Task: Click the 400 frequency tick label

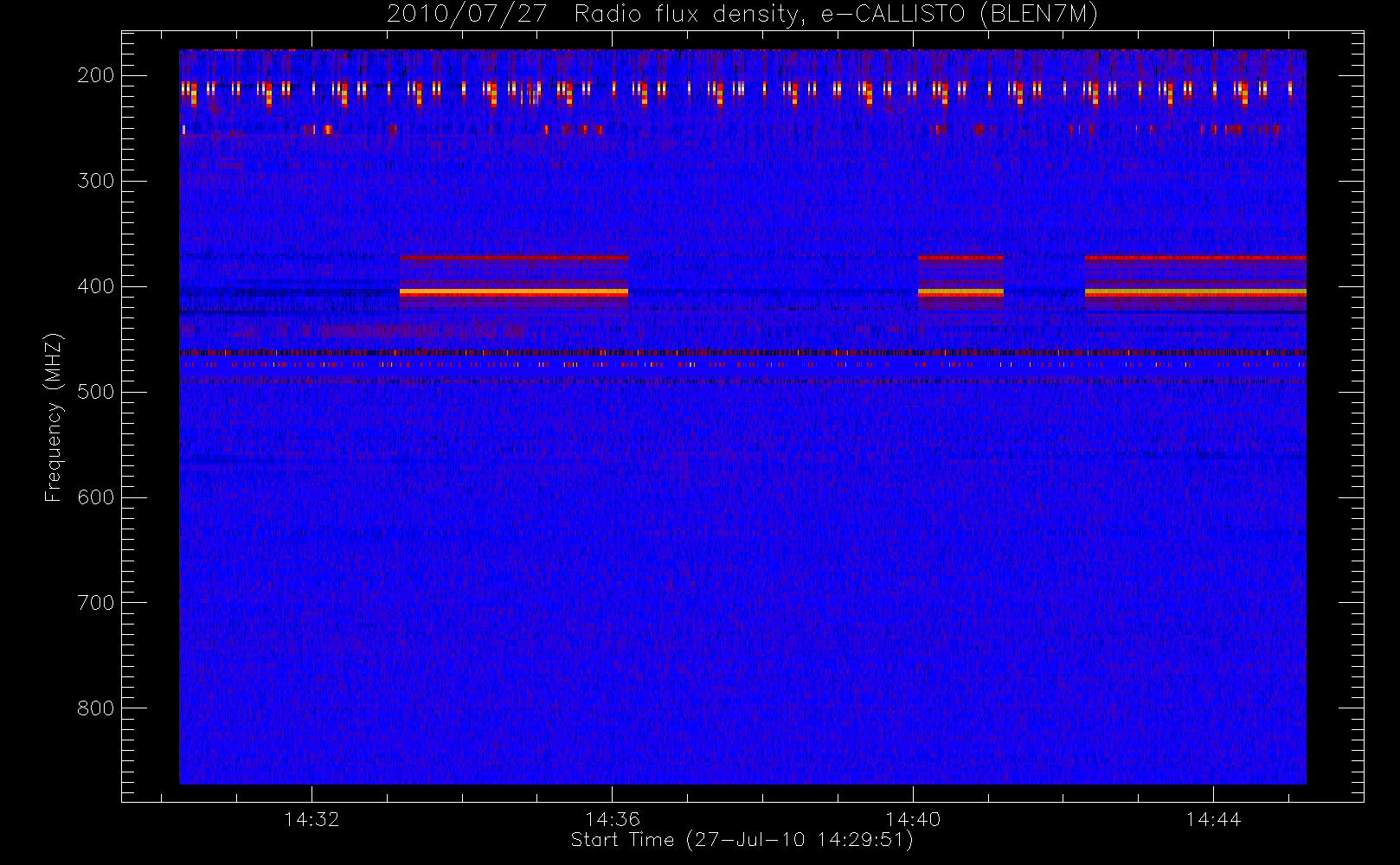Action: point(96,286)
